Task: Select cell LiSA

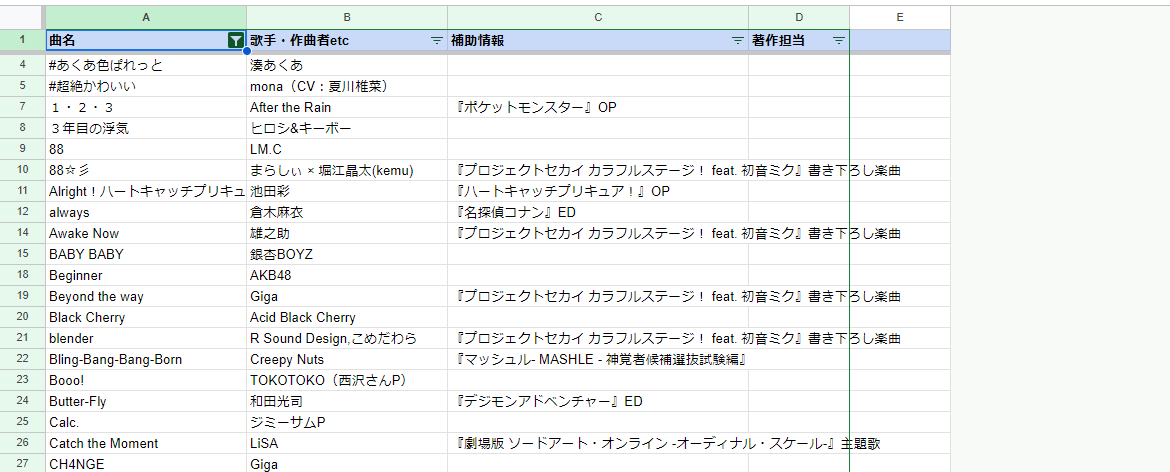Action: (x=347, y=443)
